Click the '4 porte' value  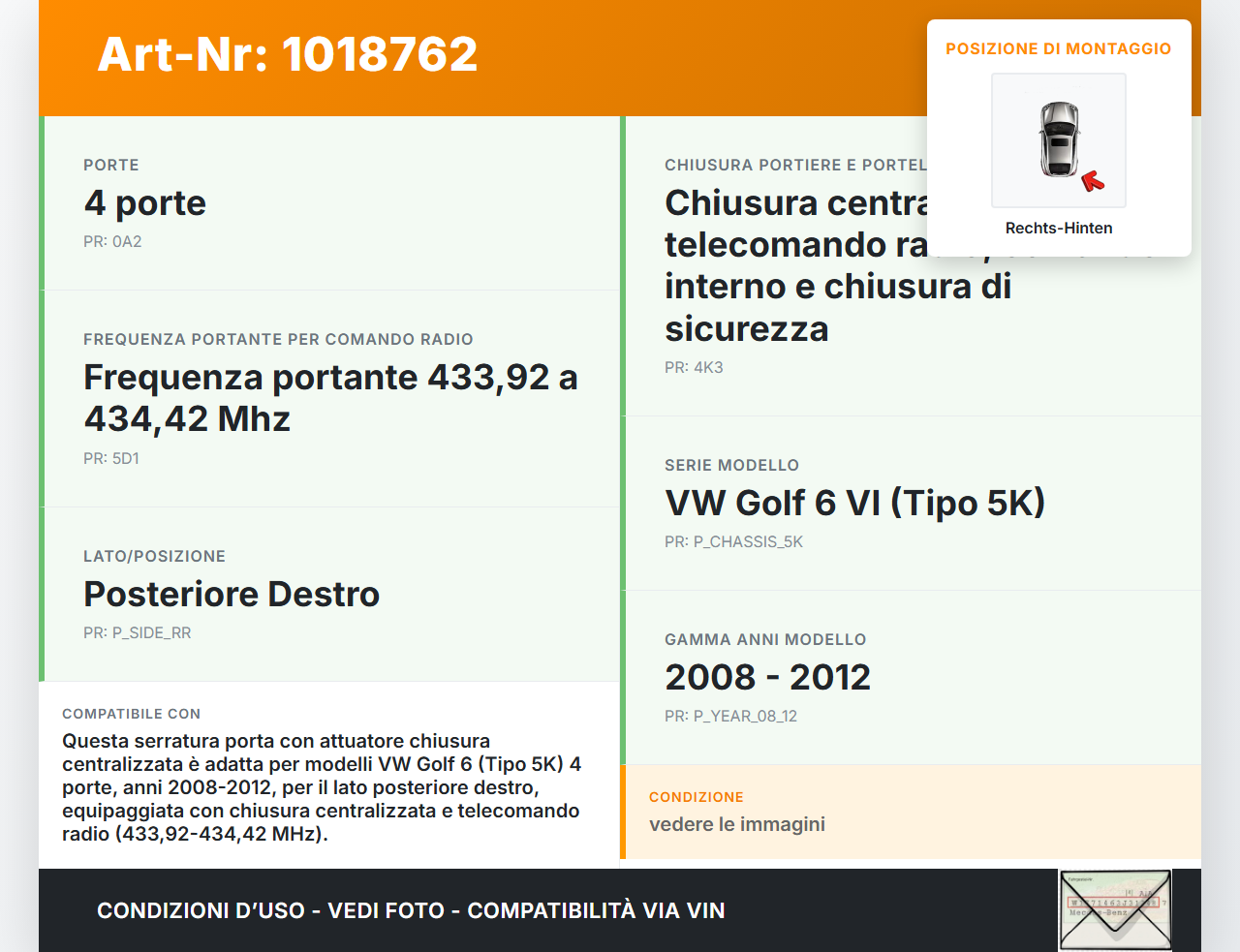pos(145,203)
